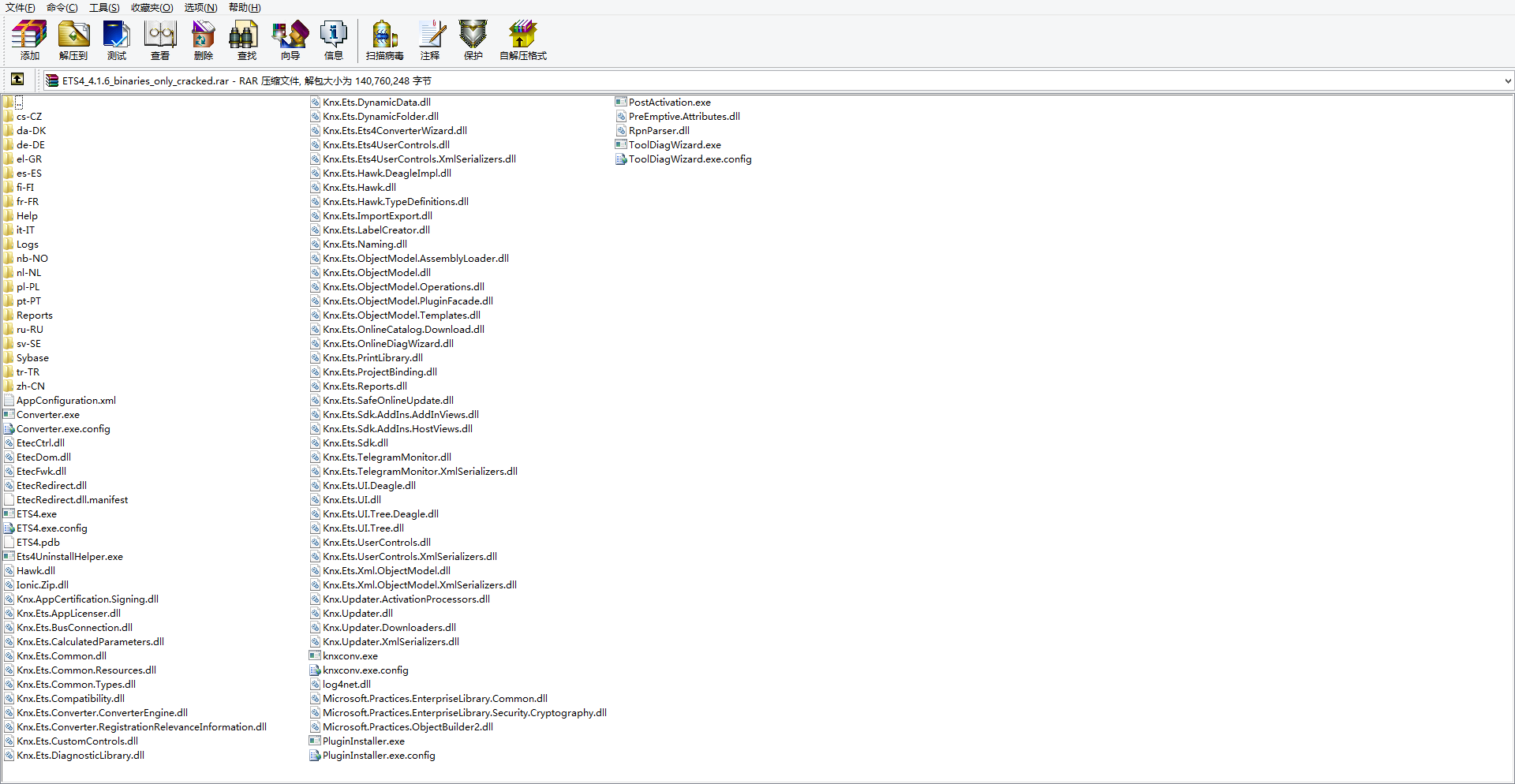Select ToolDiagWizard.exe.config file
Image resolution: width=1515 pixels, height=784 pixels.
[x=683, y=159]
